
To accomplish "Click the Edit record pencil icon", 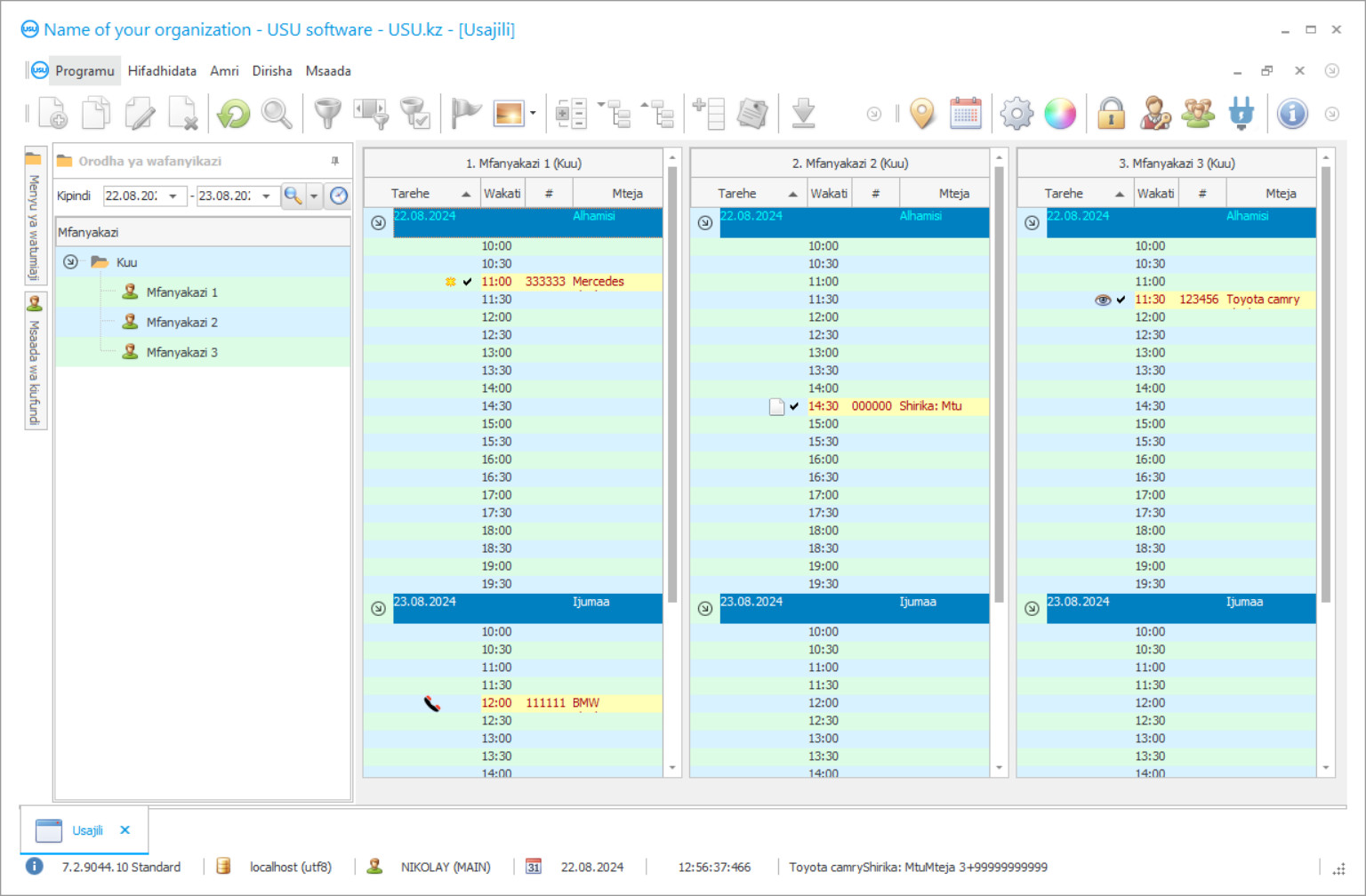I will pyautogui.click(x=140, y=114).
